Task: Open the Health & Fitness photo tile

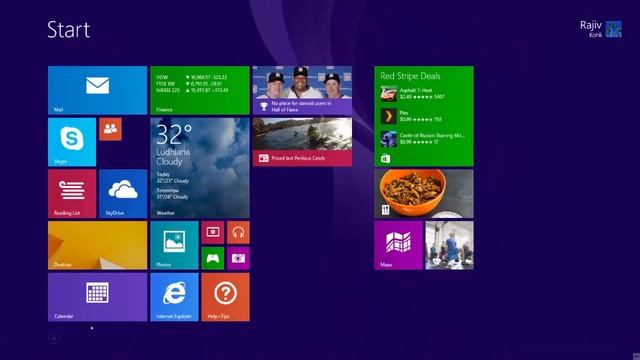Action: tap(449, 245)
